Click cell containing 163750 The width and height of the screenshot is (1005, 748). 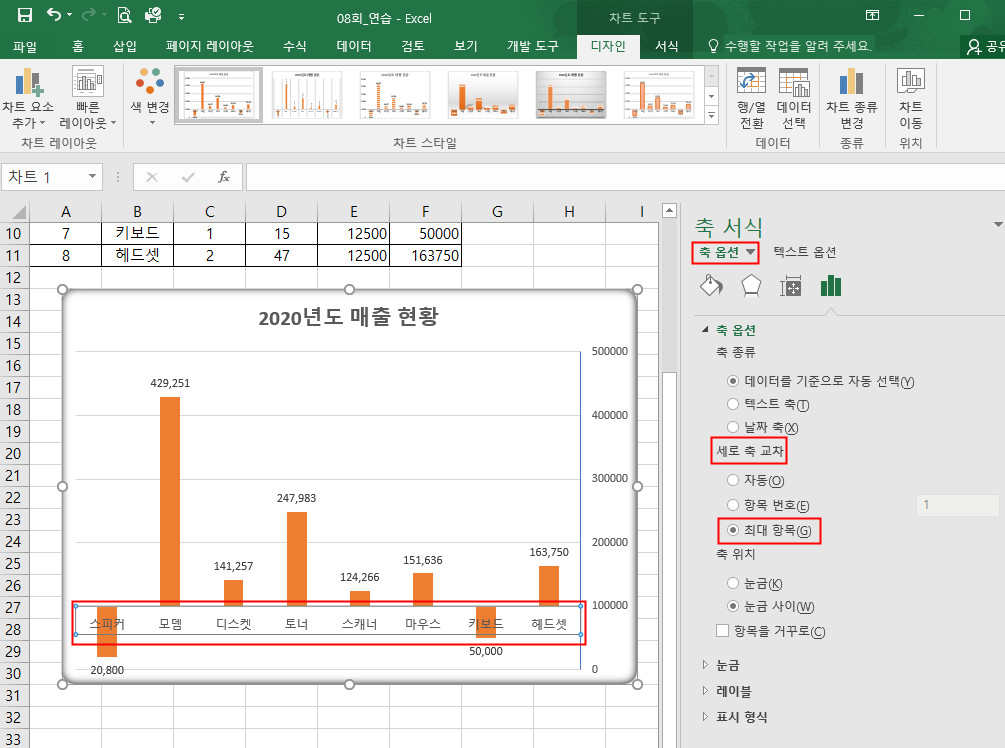pyautogui.click(x=426, y=255)
